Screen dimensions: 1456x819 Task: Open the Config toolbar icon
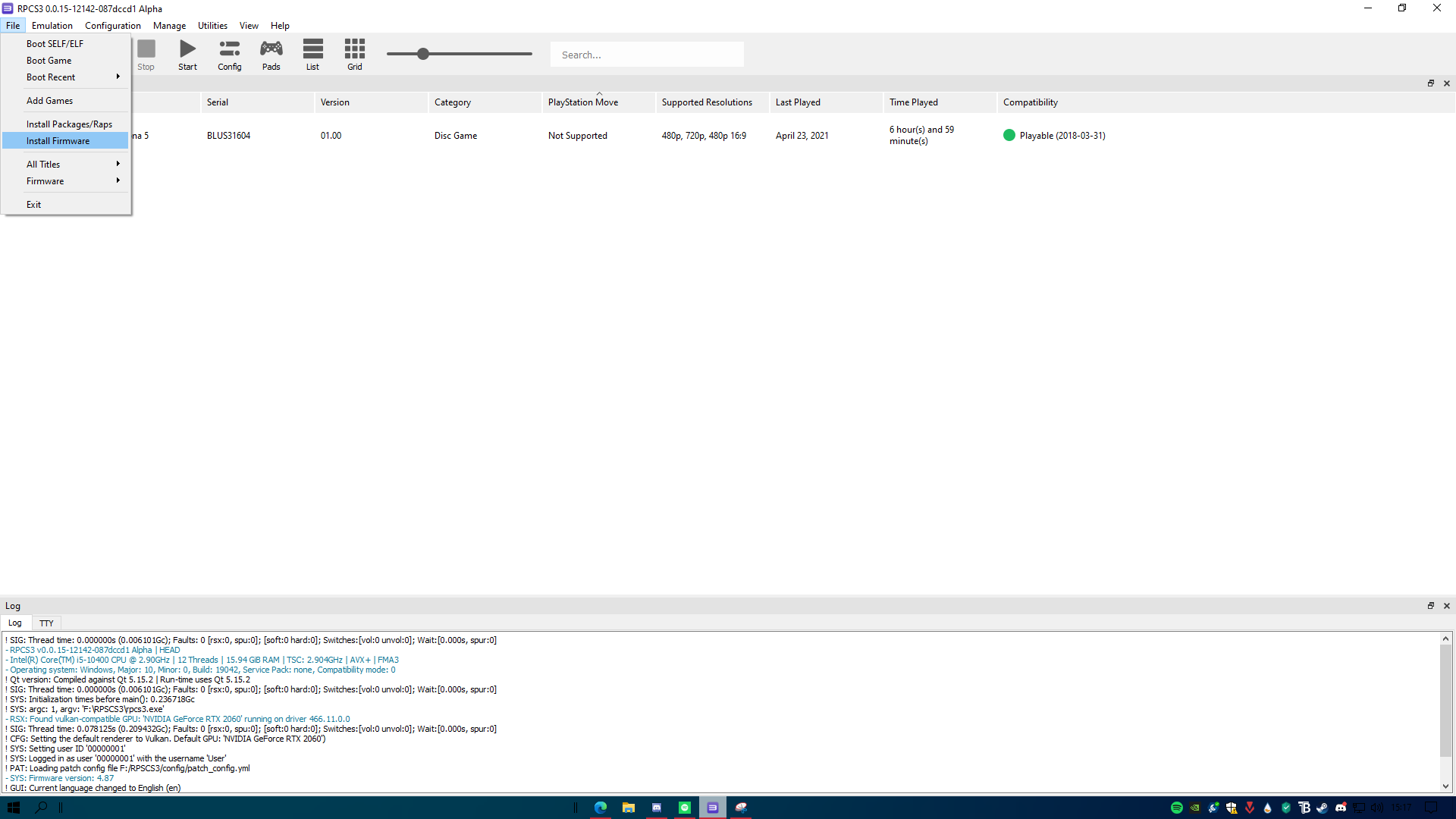(x=229, y=55)
